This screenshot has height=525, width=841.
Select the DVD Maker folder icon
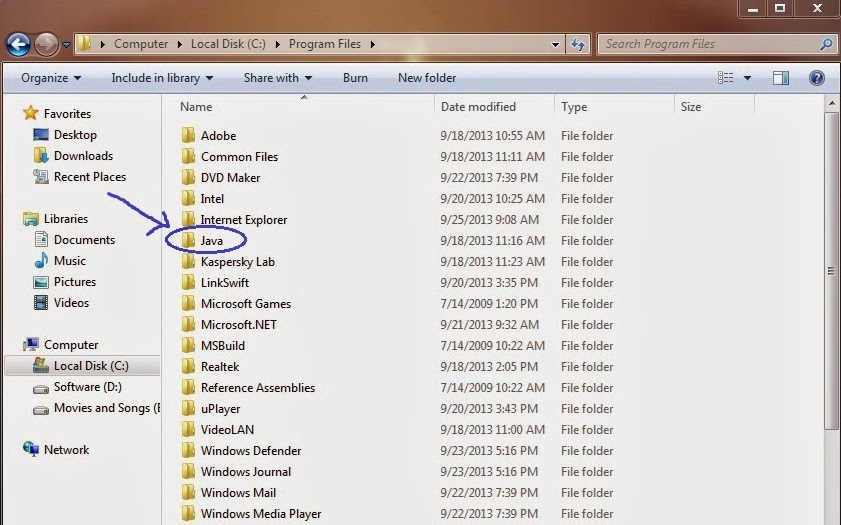click(x=188, y=177)
